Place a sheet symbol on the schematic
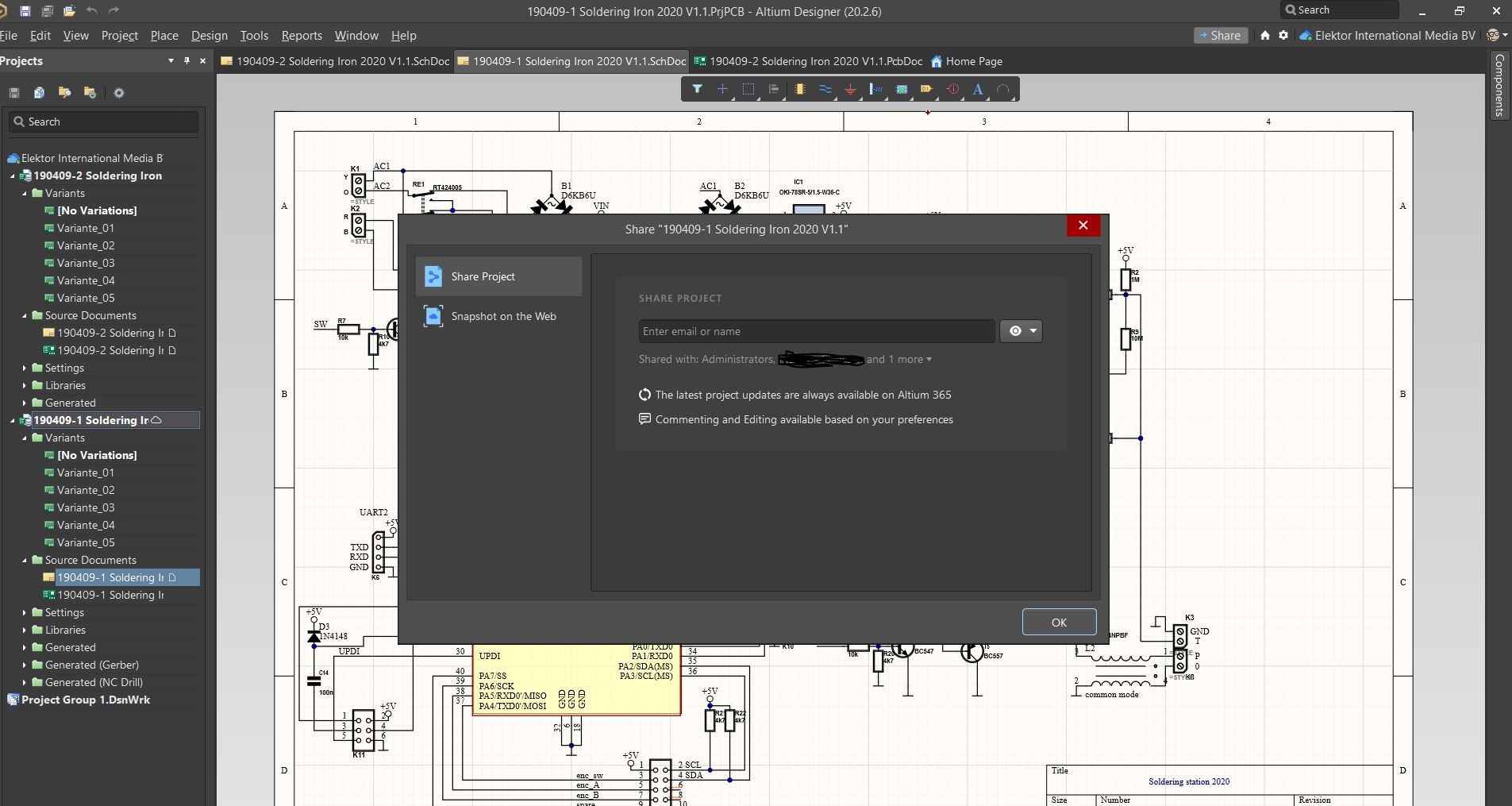The image size is (1512, 806). [901, 89]
